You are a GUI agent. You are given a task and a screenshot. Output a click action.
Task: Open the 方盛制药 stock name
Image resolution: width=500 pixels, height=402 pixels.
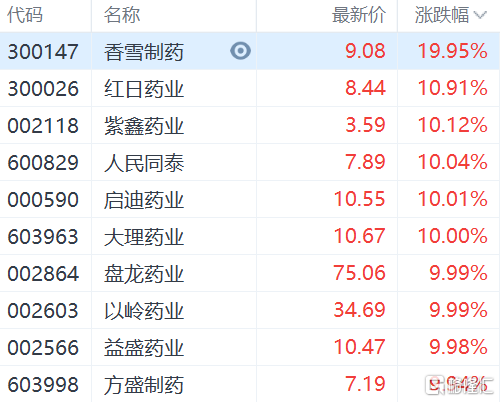144,385
